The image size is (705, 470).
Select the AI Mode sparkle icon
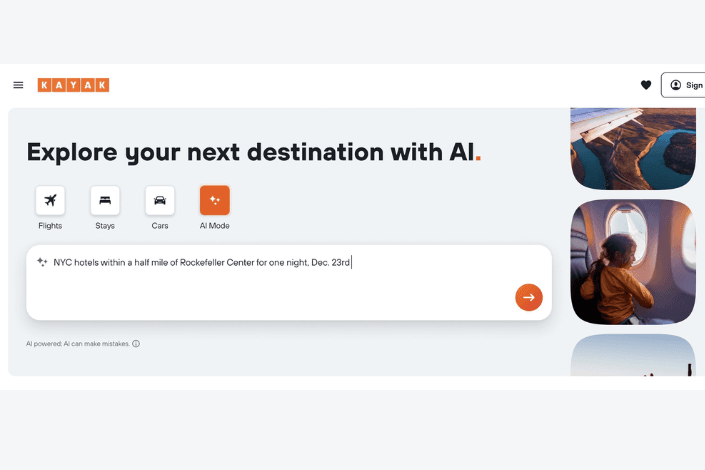click(x=215, y=200)
